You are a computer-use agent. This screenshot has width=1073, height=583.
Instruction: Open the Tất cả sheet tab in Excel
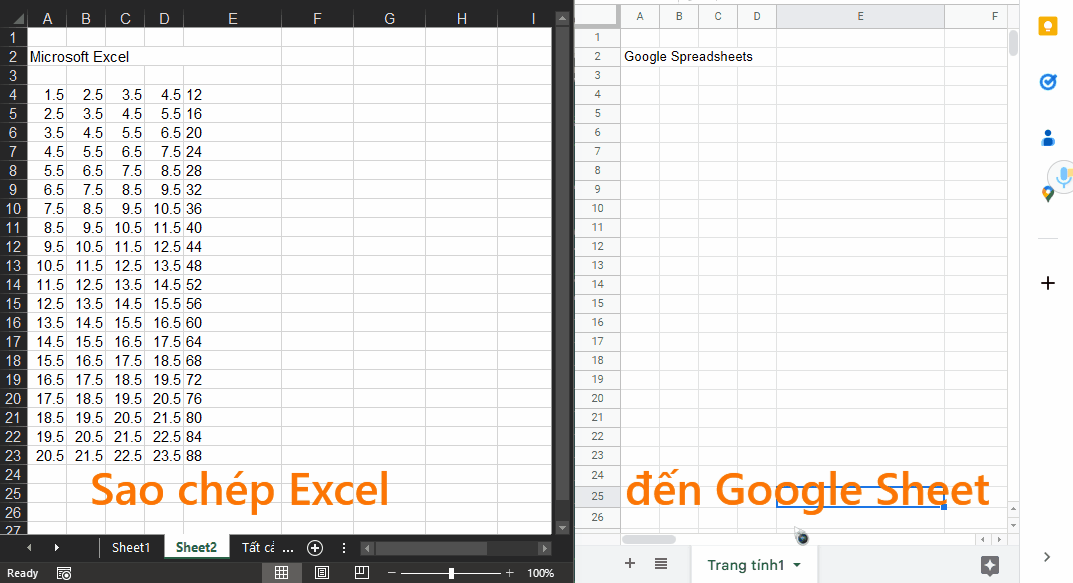(257, 547)
